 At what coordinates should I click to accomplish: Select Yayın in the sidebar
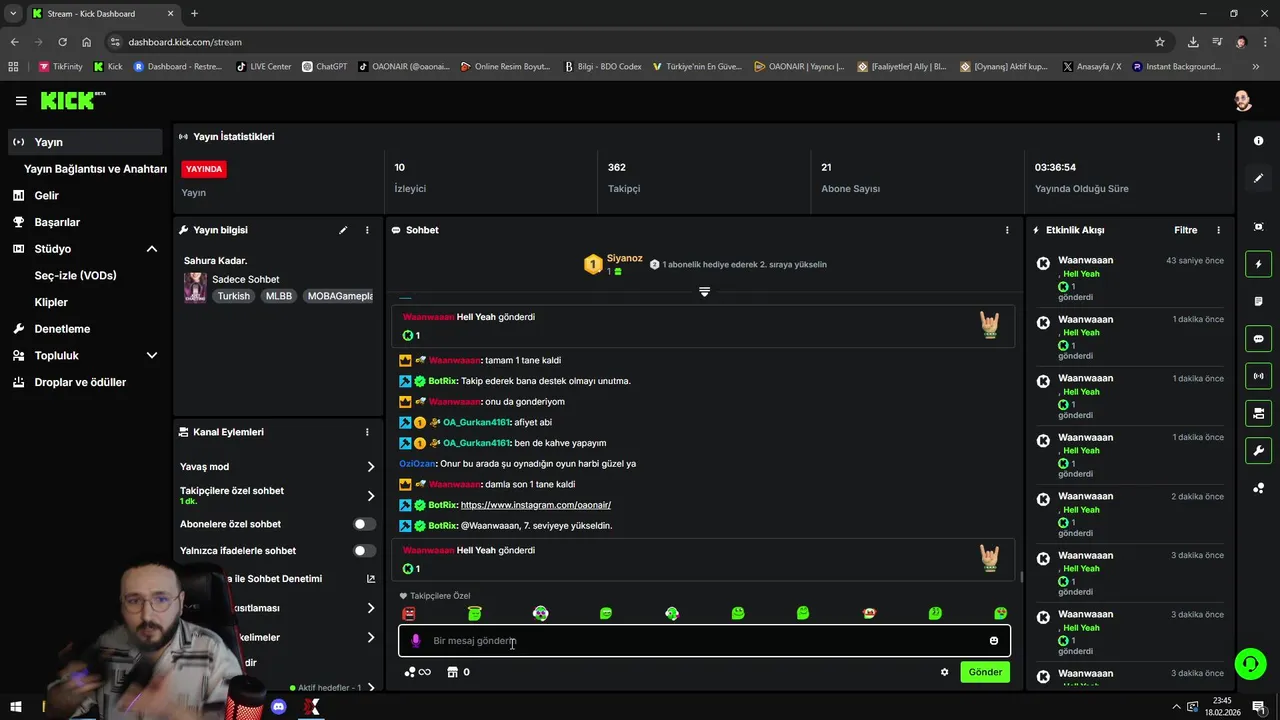[x=84, y=142]
